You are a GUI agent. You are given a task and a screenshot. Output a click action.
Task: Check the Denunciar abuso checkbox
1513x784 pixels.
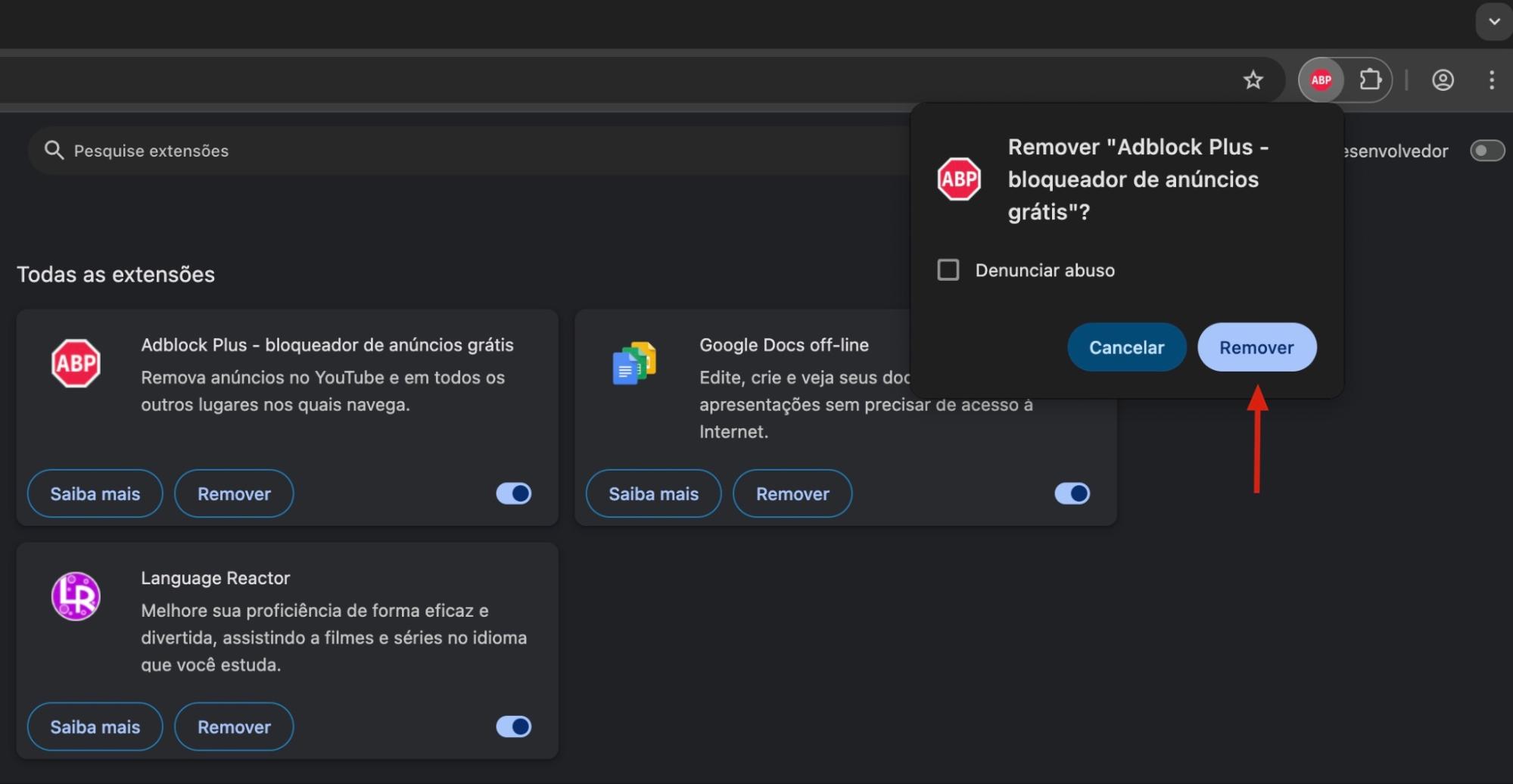point(948,269)
